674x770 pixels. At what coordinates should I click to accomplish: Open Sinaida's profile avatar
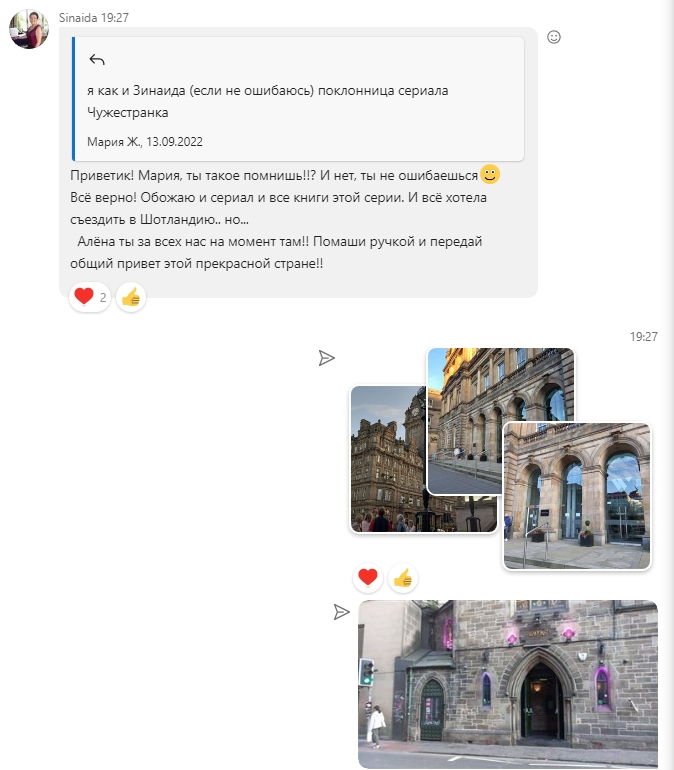tap(29, 29)
